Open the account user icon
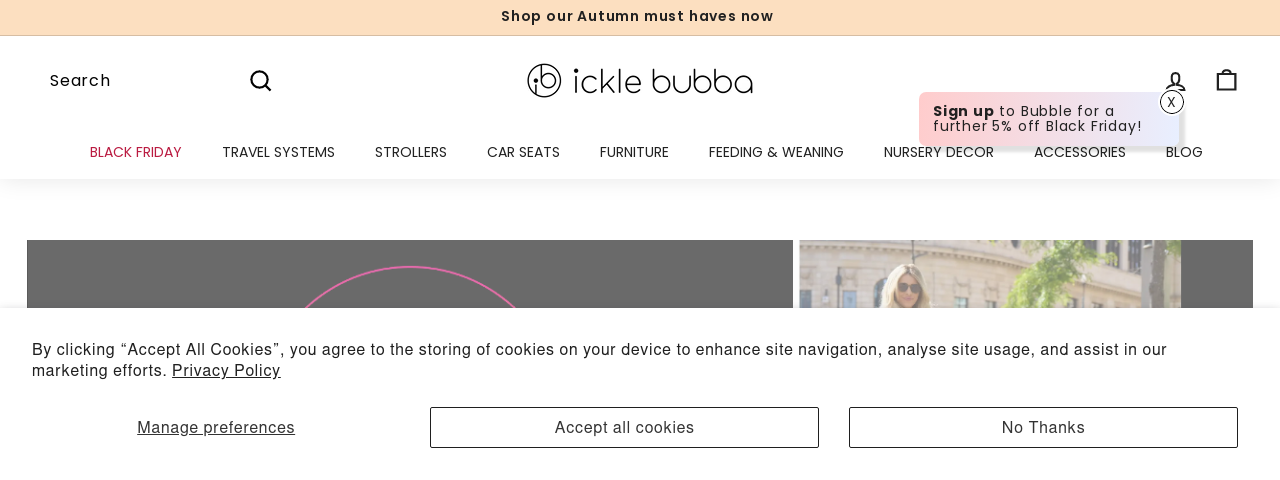1280x480 pixels. (1176, 81)
